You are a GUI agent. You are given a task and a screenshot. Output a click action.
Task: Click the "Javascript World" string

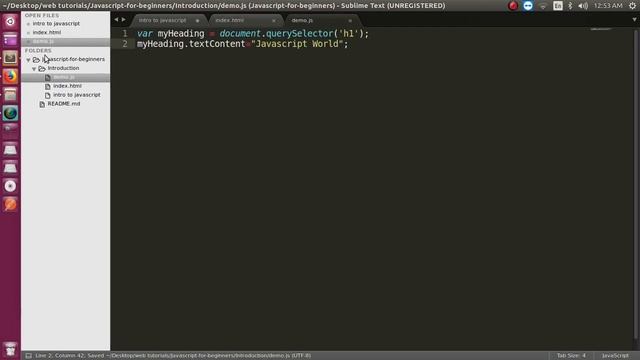tap(297, 44)
